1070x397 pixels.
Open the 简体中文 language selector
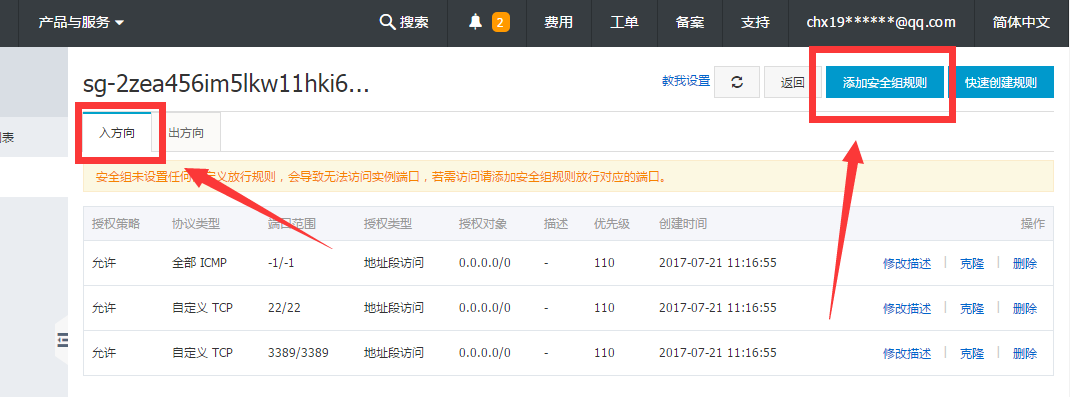[1021, 23]
